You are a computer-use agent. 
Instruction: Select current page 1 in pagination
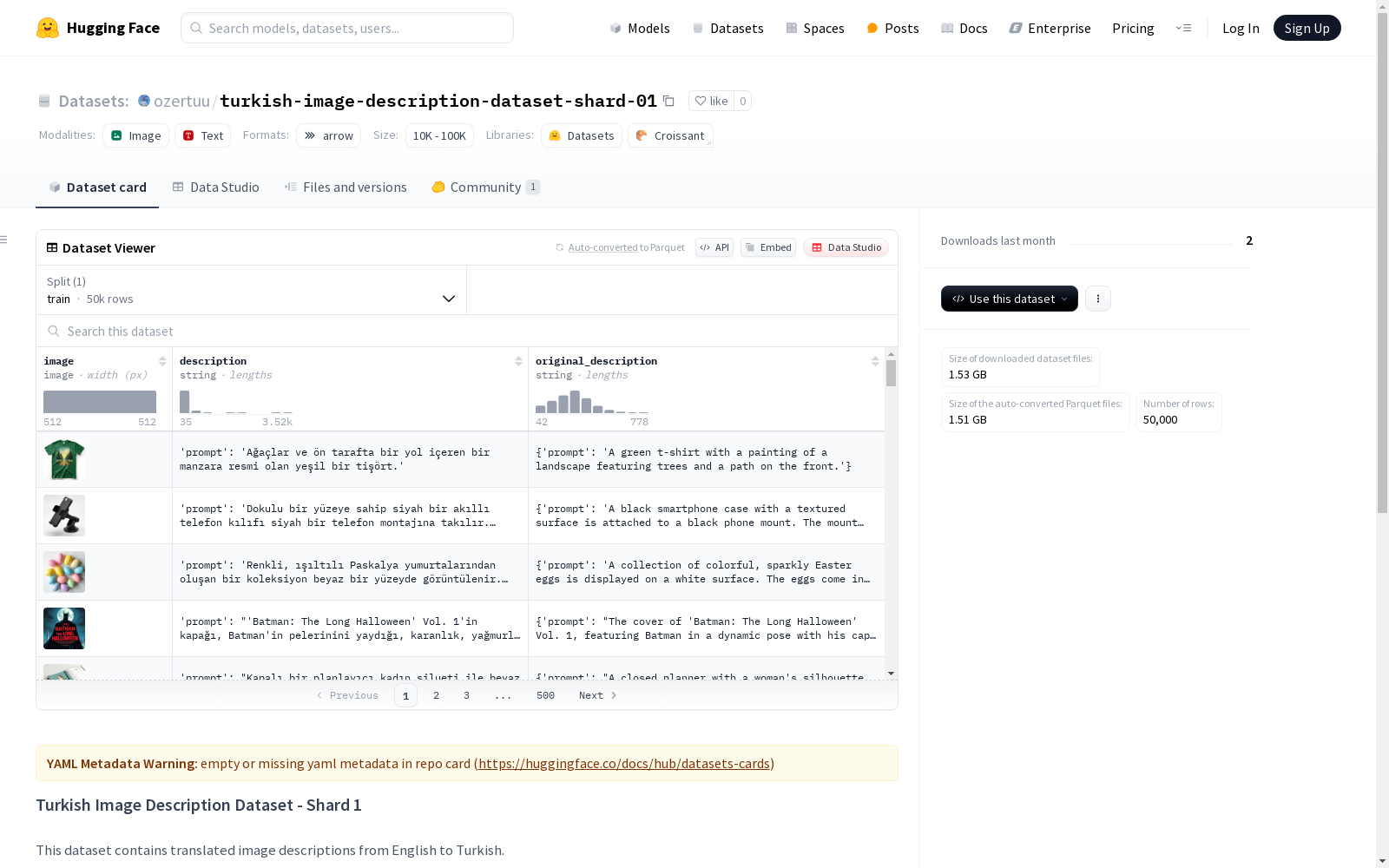405,695
